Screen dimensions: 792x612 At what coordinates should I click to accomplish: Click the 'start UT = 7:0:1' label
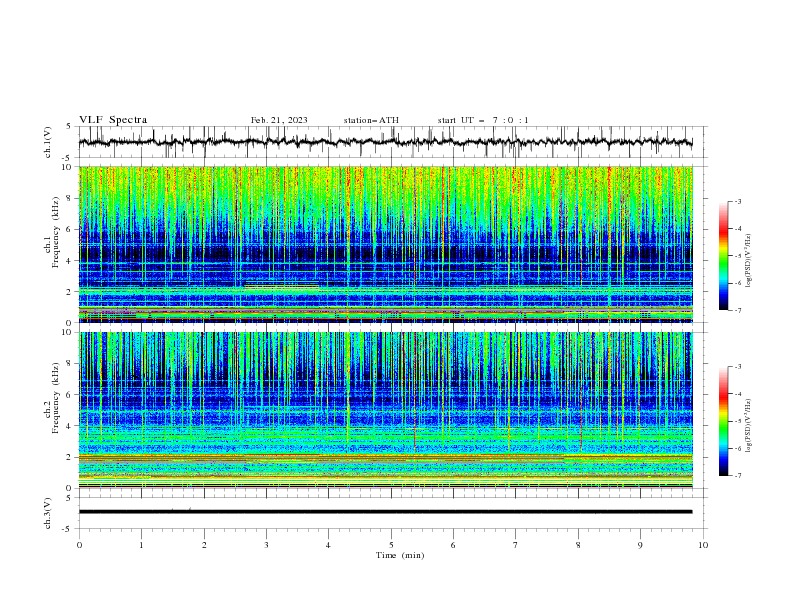click(483, 120)
